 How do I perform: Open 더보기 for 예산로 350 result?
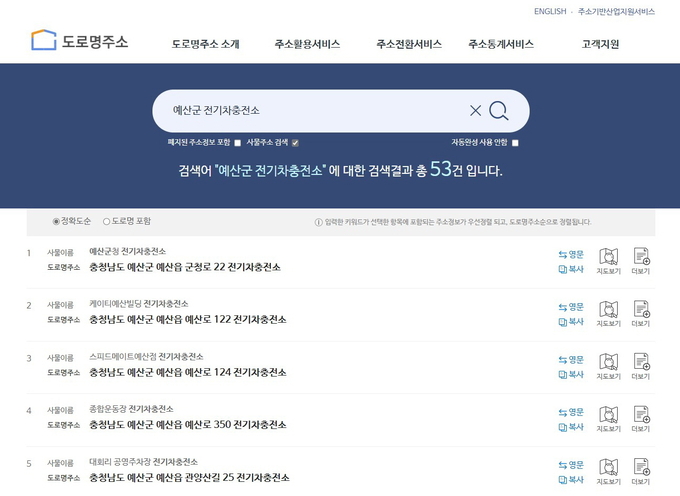(x=641, y=419)
